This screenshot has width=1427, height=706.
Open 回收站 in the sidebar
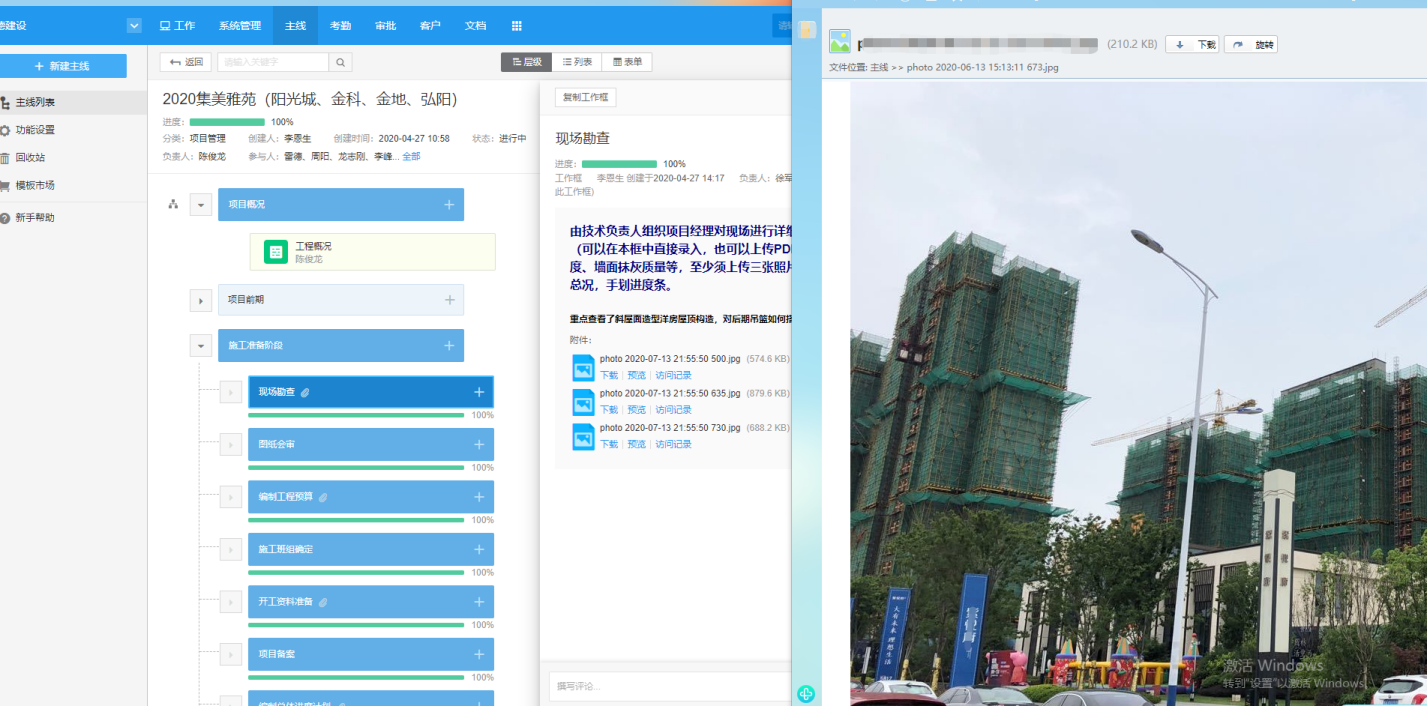tap(30, 158)
